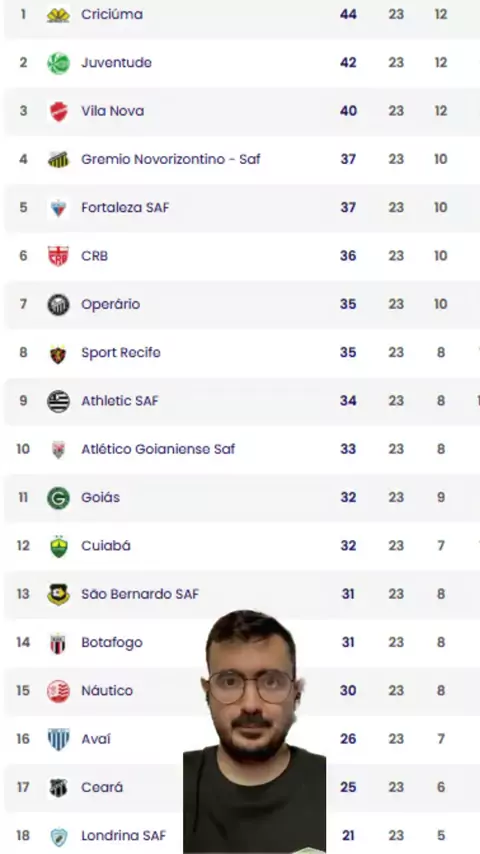This screenshot has width=480, height=854.
Task: Click the presenter's video overlay
Action: 254,731
